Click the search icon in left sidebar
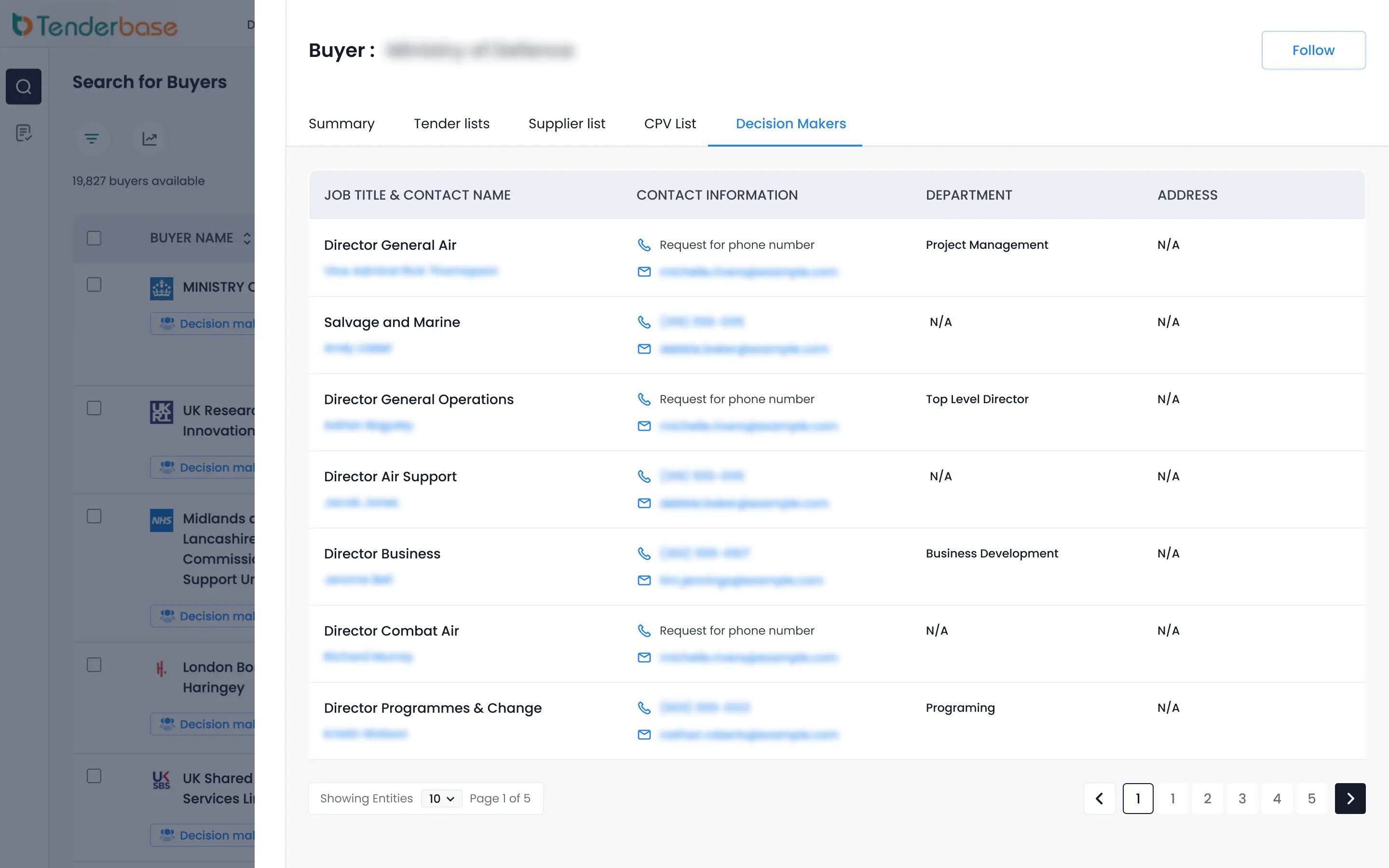The height and width of the screenshot is (868, 1389). [x=24, y=87]
